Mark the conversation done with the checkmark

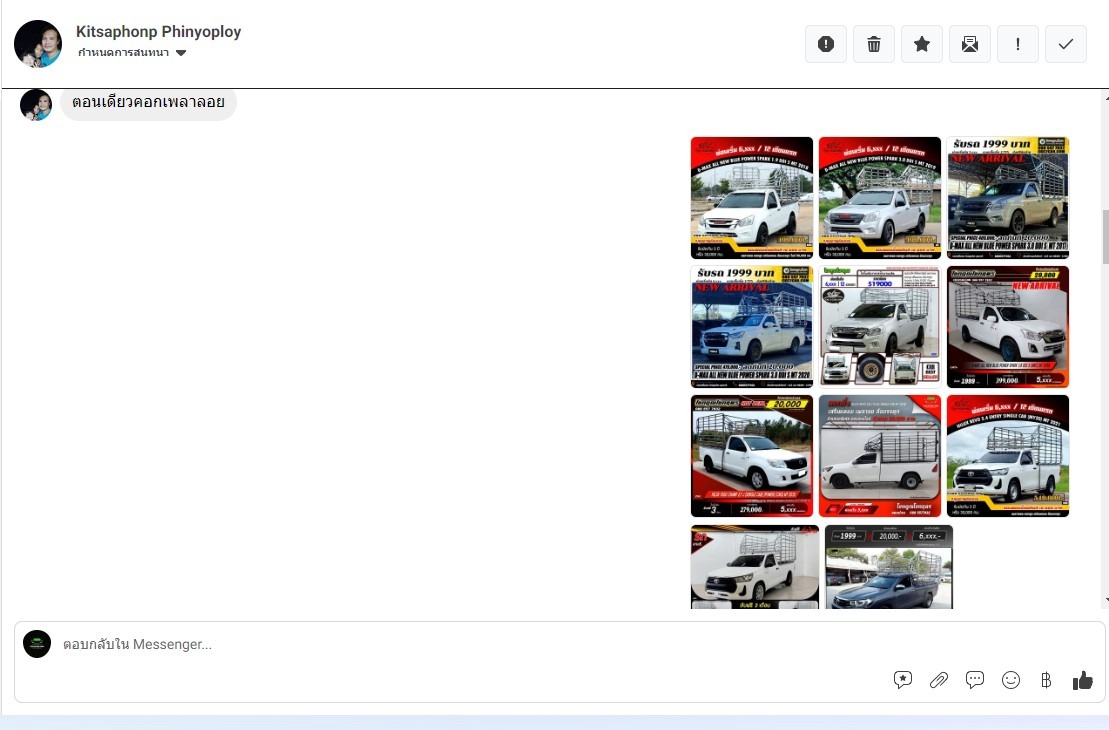pyautogui.click(x=1066, y=44)
